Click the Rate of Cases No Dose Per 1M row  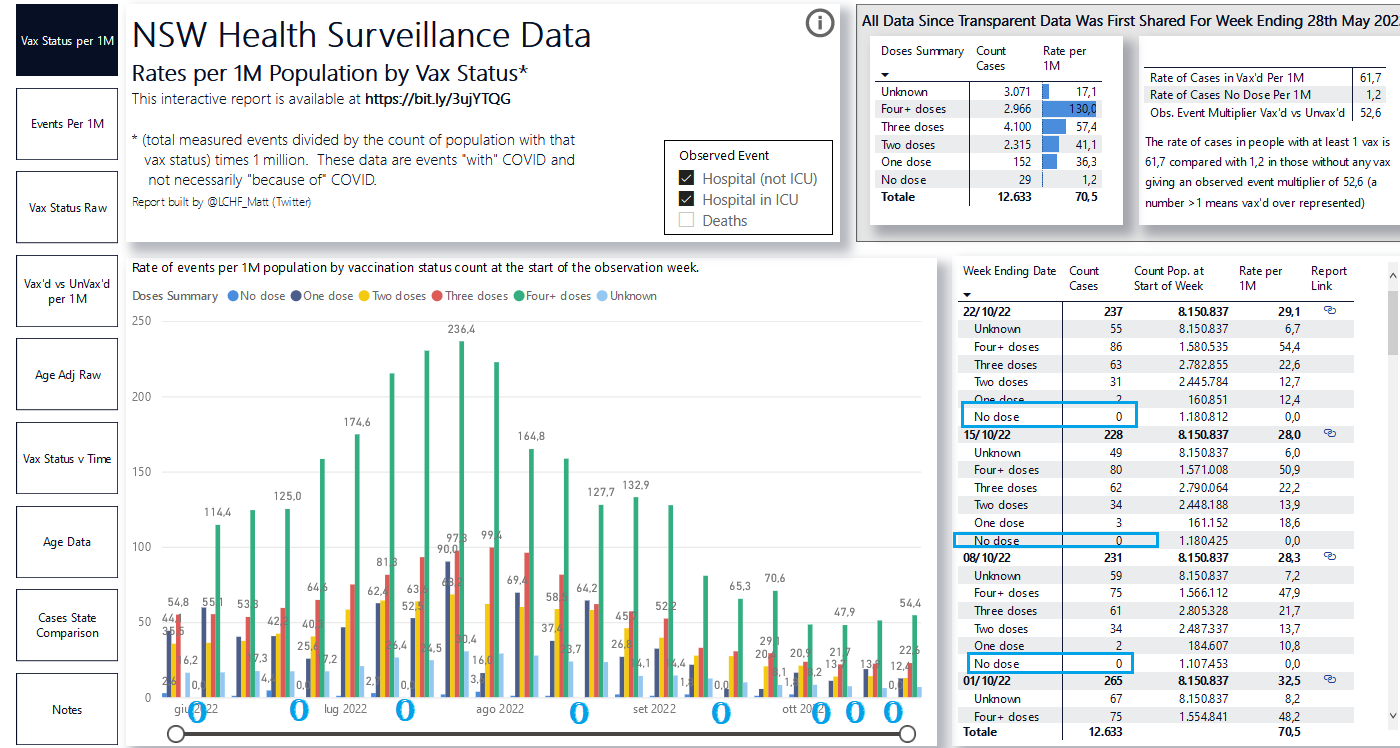pyautogui.click(x=1265, y=94)
